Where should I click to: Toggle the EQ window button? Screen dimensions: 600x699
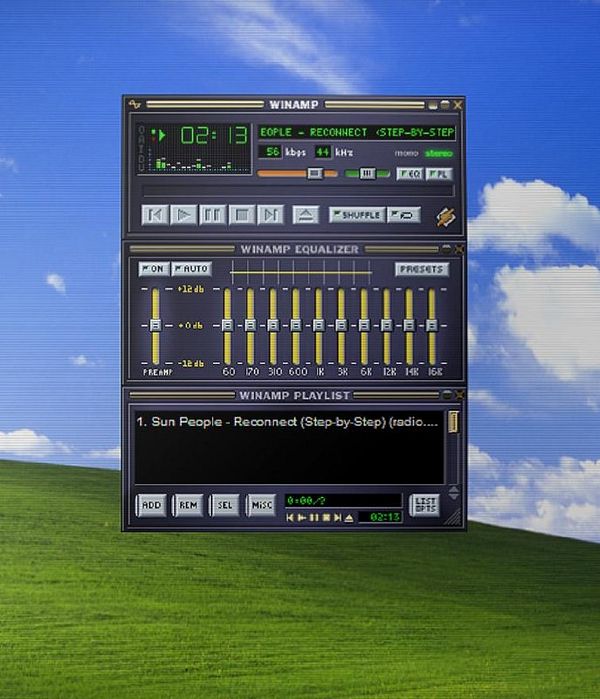coord(410,173)
